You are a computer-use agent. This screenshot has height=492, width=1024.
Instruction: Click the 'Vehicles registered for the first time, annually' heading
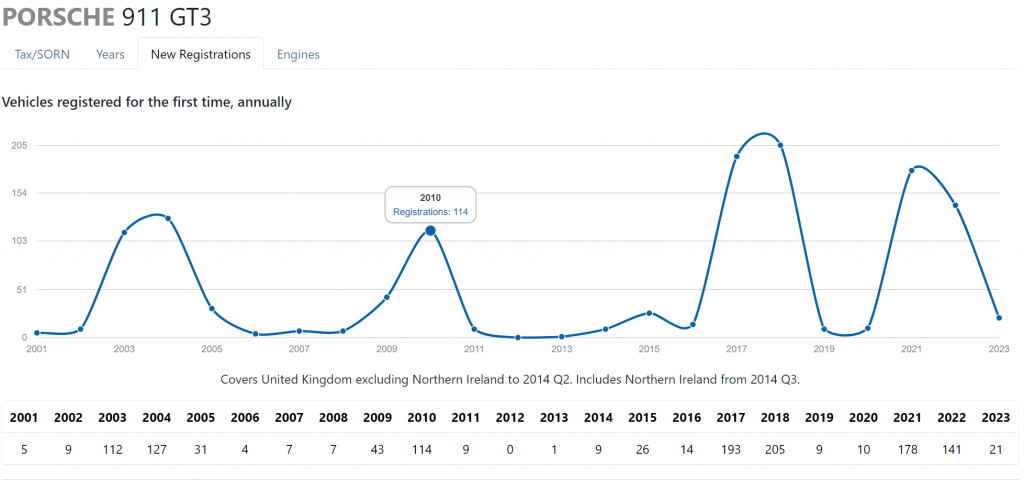click(147, 103)
